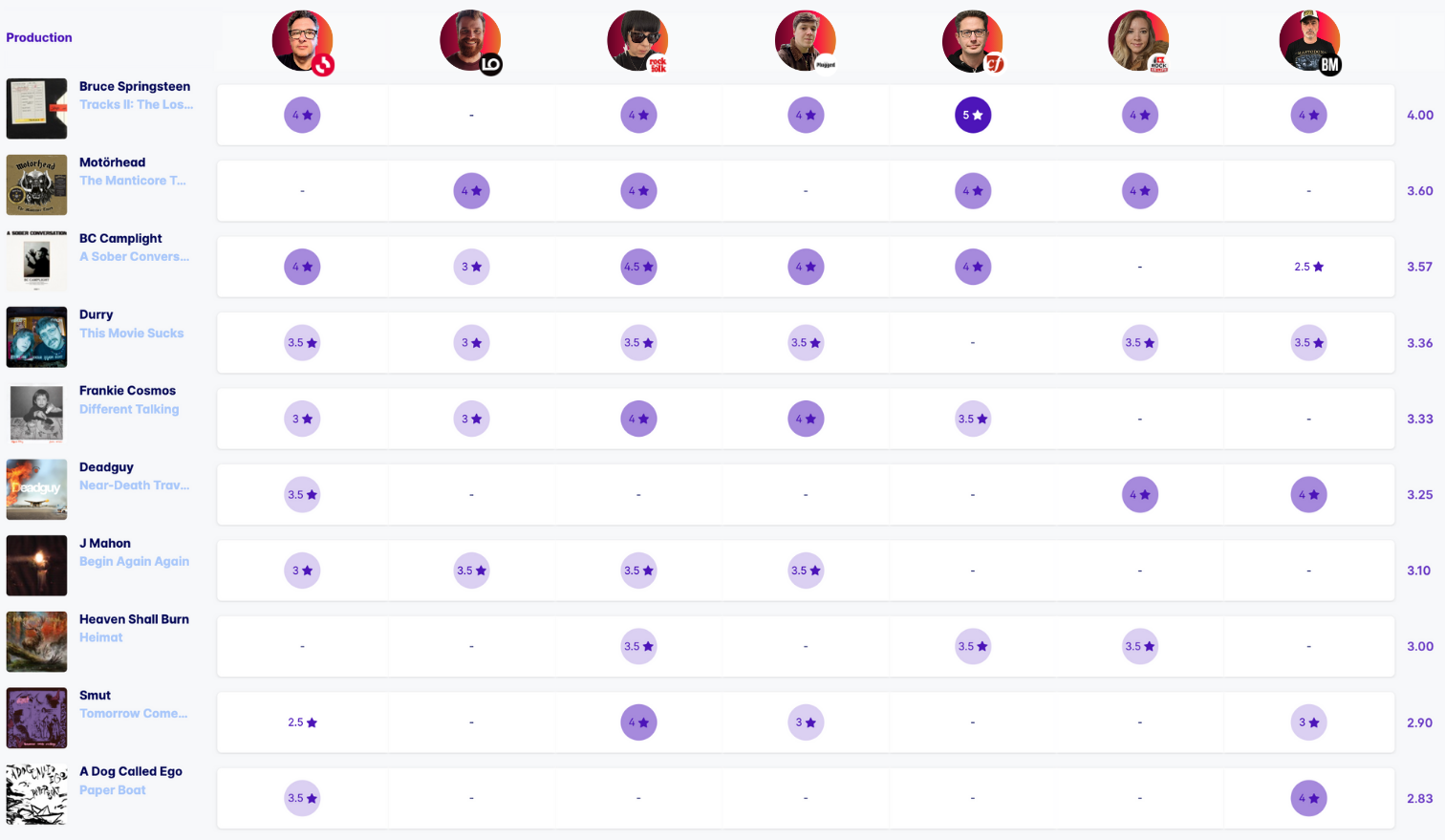Open the Motörhead album cover thumbnail
Viewport: 1445px width, 840px height.
[37, 184]
